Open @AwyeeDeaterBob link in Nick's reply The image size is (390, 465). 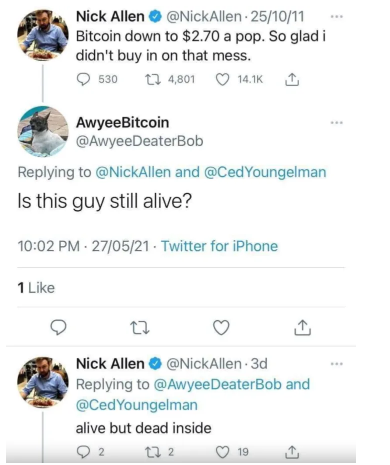pos(217,384)
